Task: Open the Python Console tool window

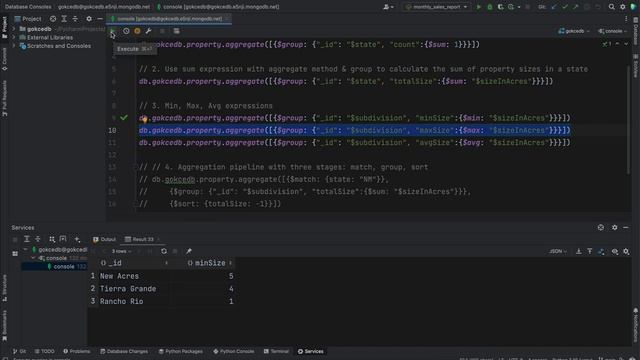Action: click(234, 351)
